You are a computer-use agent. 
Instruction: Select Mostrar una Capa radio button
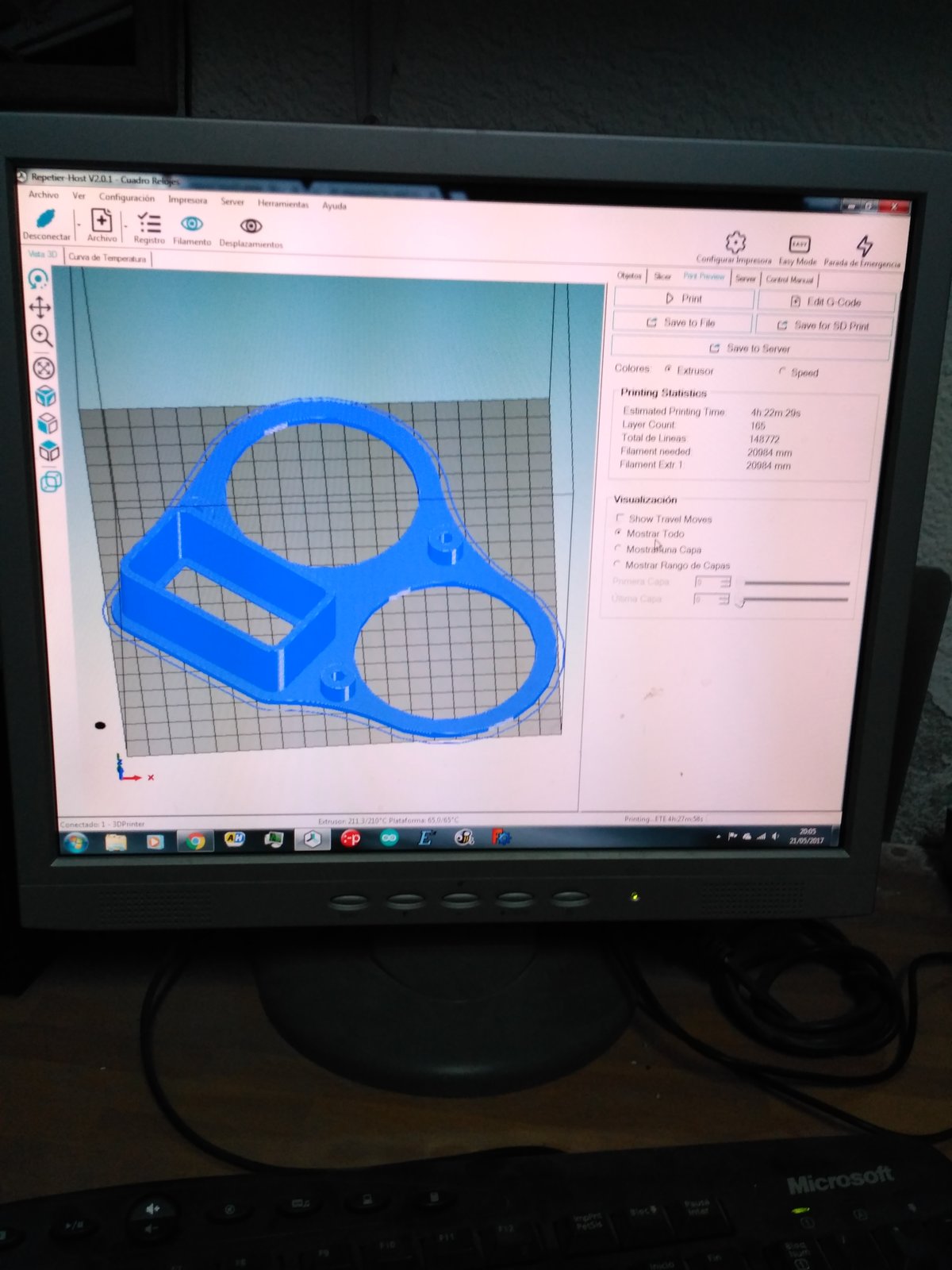coord(618,548)
